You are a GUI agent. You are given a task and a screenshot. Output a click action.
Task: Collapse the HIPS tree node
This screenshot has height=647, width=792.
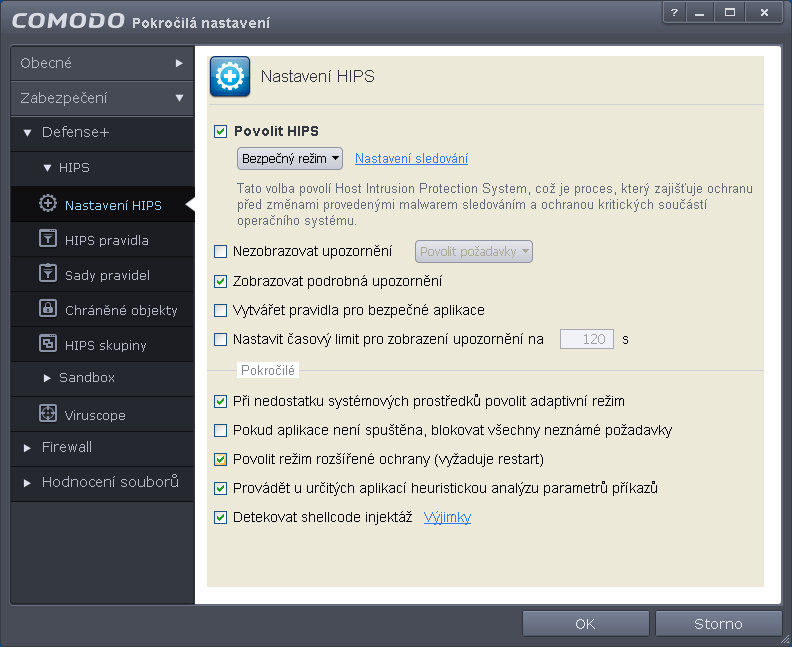tap(47, 168)
